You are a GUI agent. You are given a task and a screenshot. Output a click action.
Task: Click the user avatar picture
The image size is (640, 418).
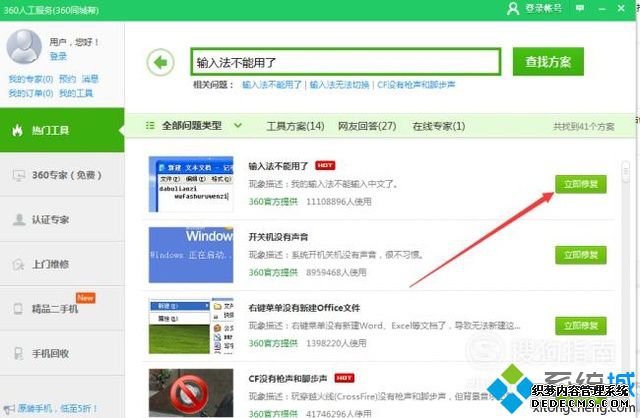pos(24,46)
